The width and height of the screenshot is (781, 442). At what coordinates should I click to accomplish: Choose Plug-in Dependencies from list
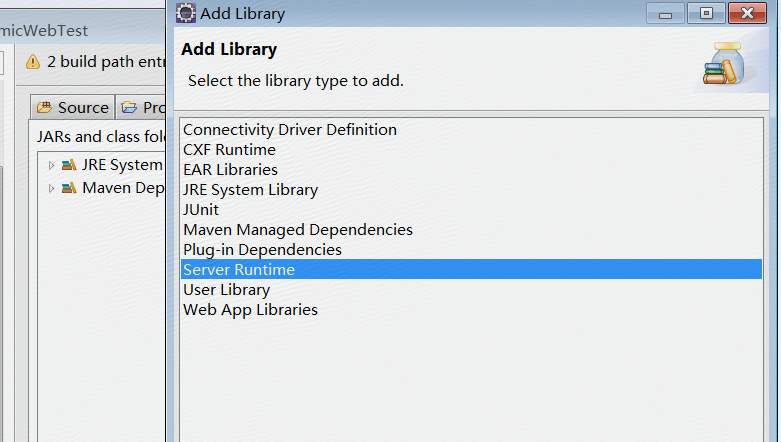point(471,249)
